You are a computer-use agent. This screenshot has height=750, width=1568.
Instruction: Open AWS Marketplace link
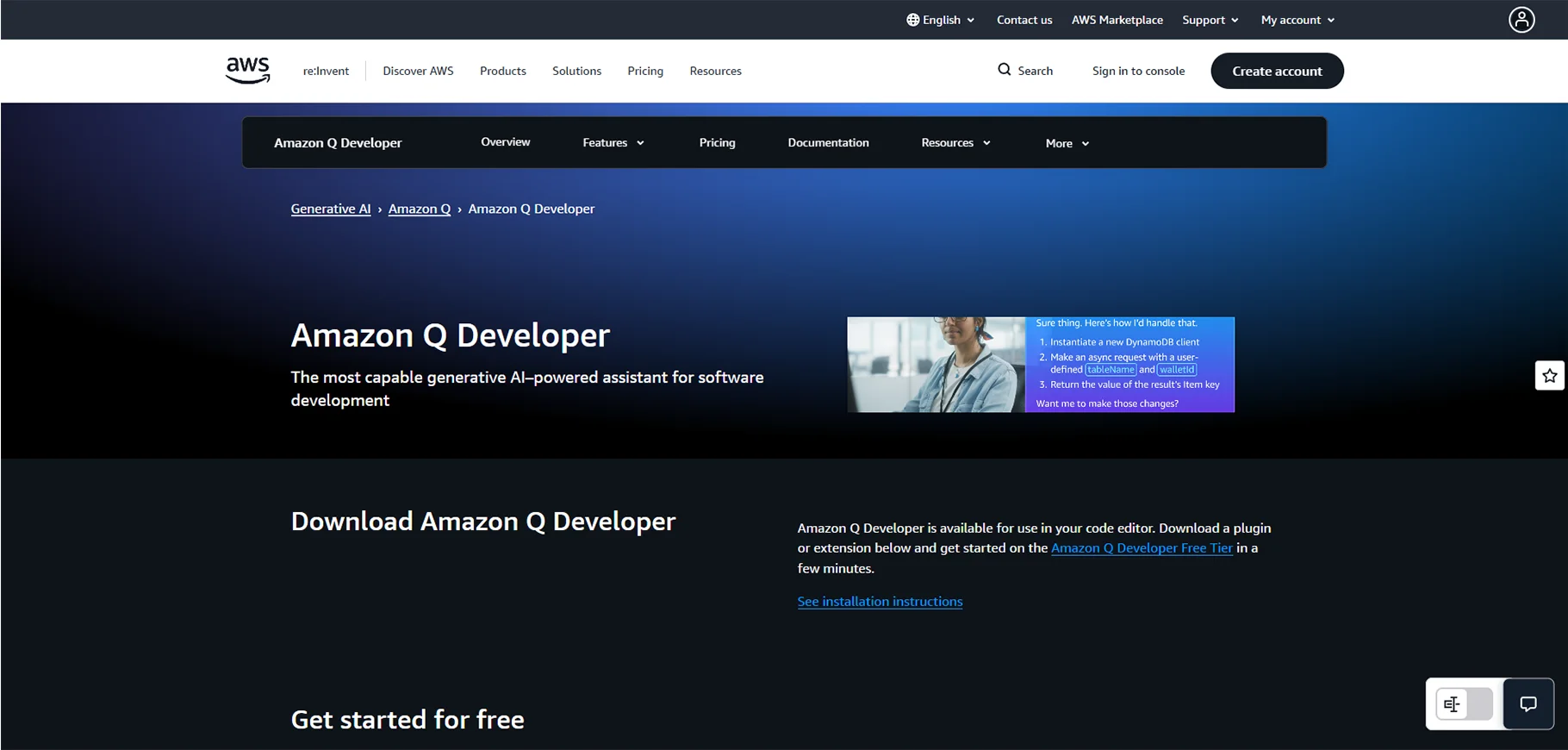click(1117, 20)
